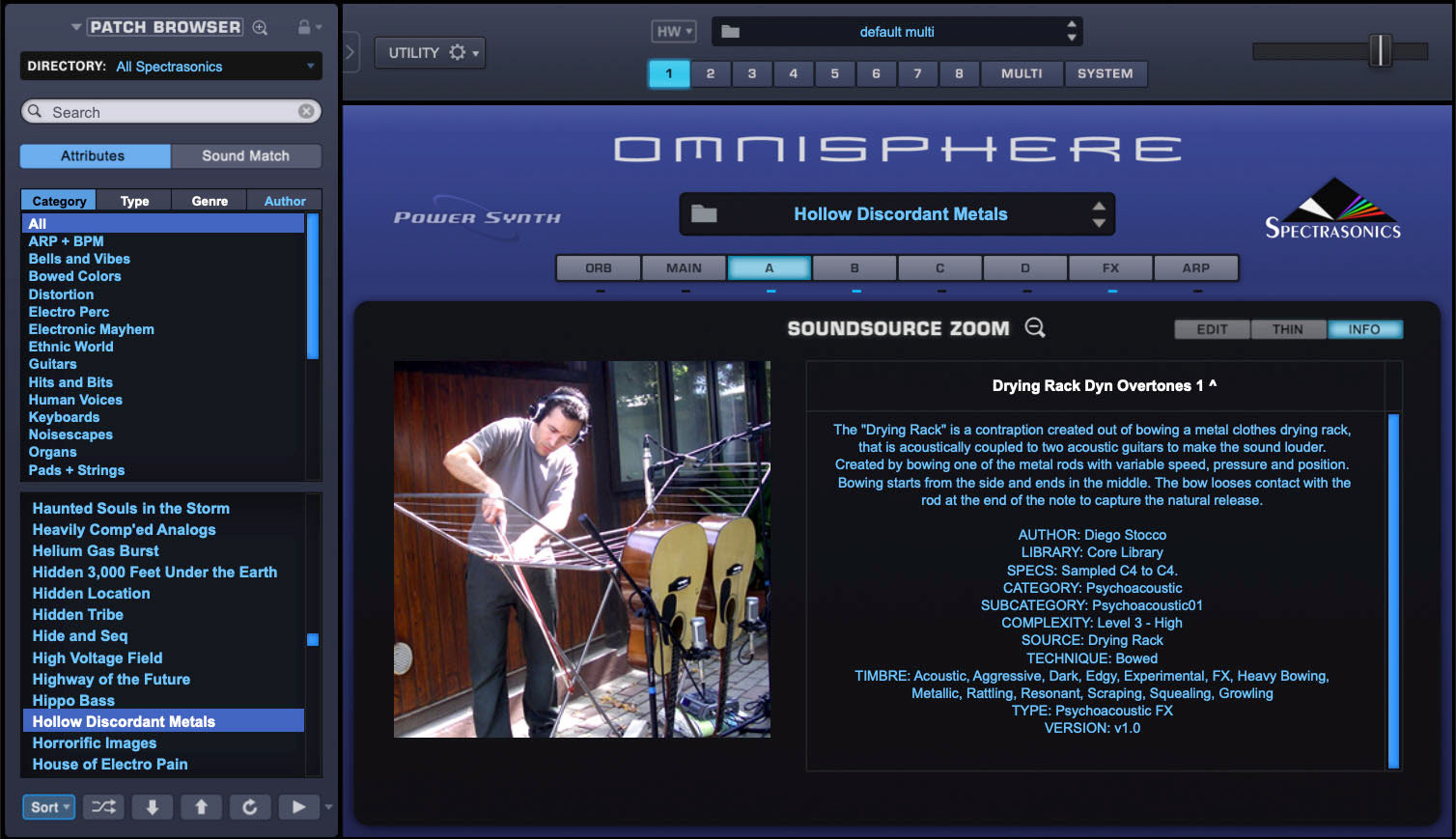Switch to layer D tab

coord(1025,267)
